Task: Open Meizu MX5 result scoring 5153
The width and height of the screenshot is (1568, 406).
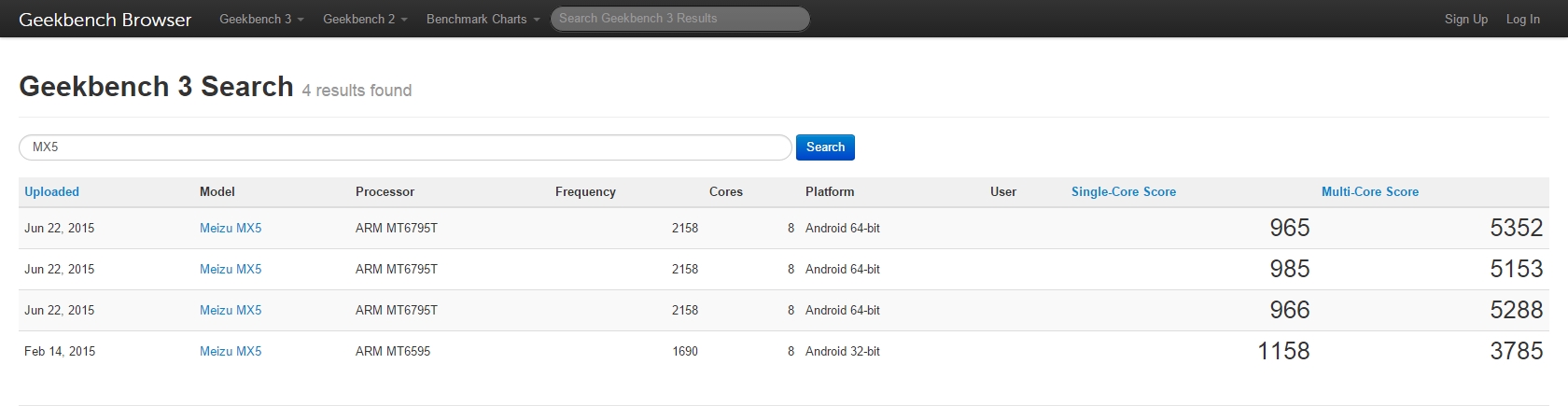Action: [x=231, y=269]
